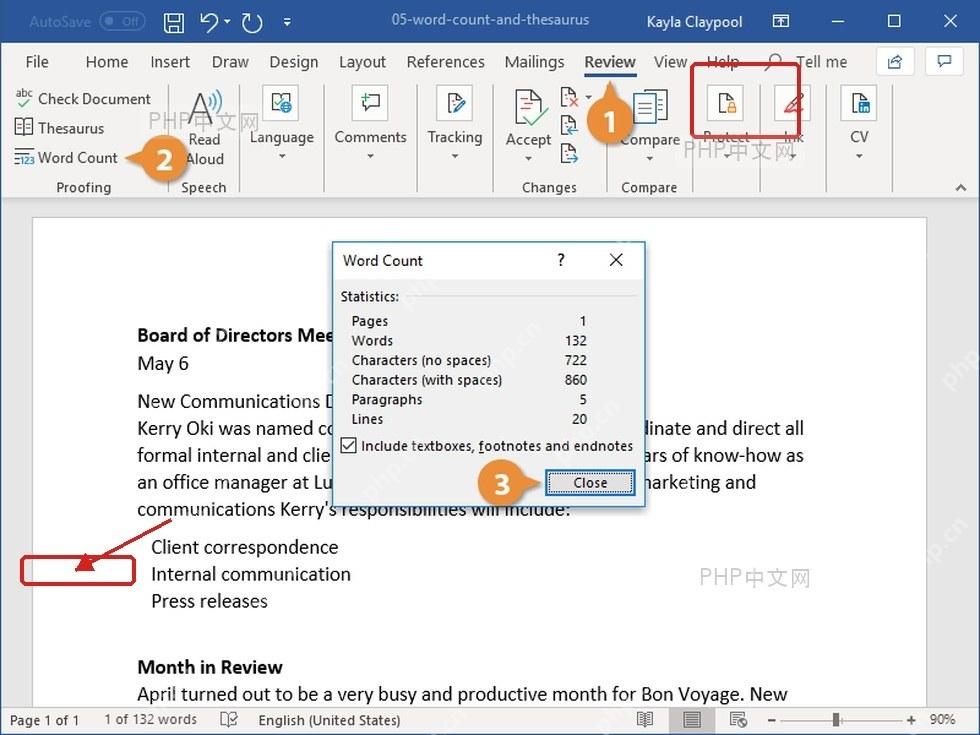980x735 pixels.
Task: Start Read Aloud speech
Action: point(205,128)
